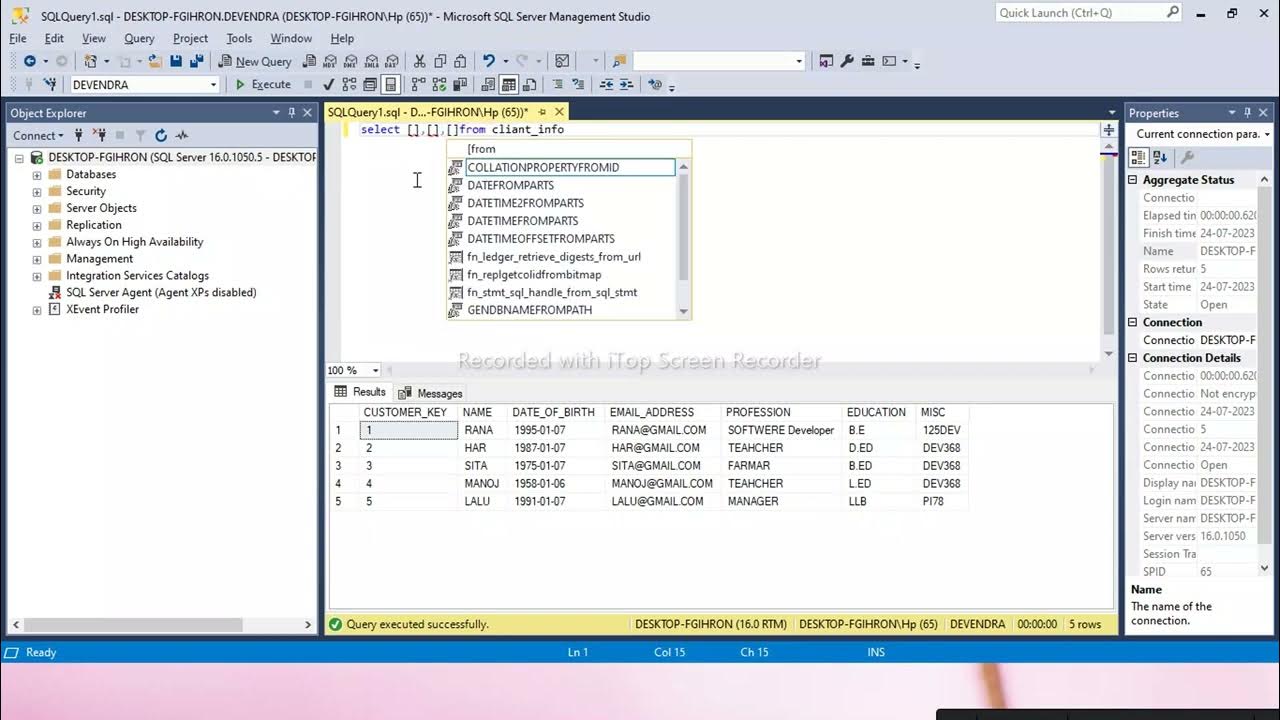
Task: Switch to the Messages tab
Action: coord(431,393)
